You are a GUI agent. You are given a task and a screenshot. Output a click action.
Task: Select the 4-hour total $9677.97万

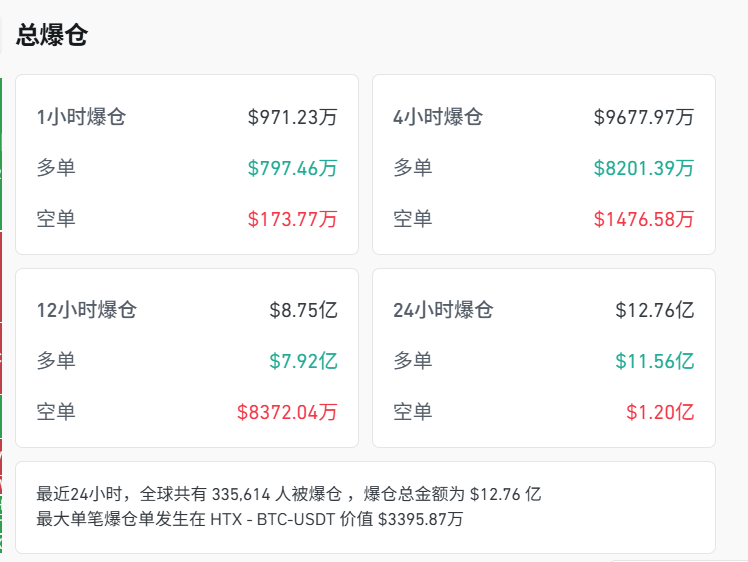point(643,117)
